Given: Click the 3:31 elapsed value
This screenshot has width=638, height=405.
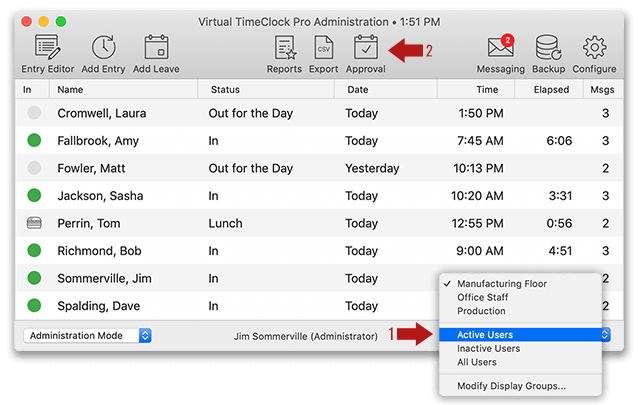Looking at the screenshot, I should [560, 196].
